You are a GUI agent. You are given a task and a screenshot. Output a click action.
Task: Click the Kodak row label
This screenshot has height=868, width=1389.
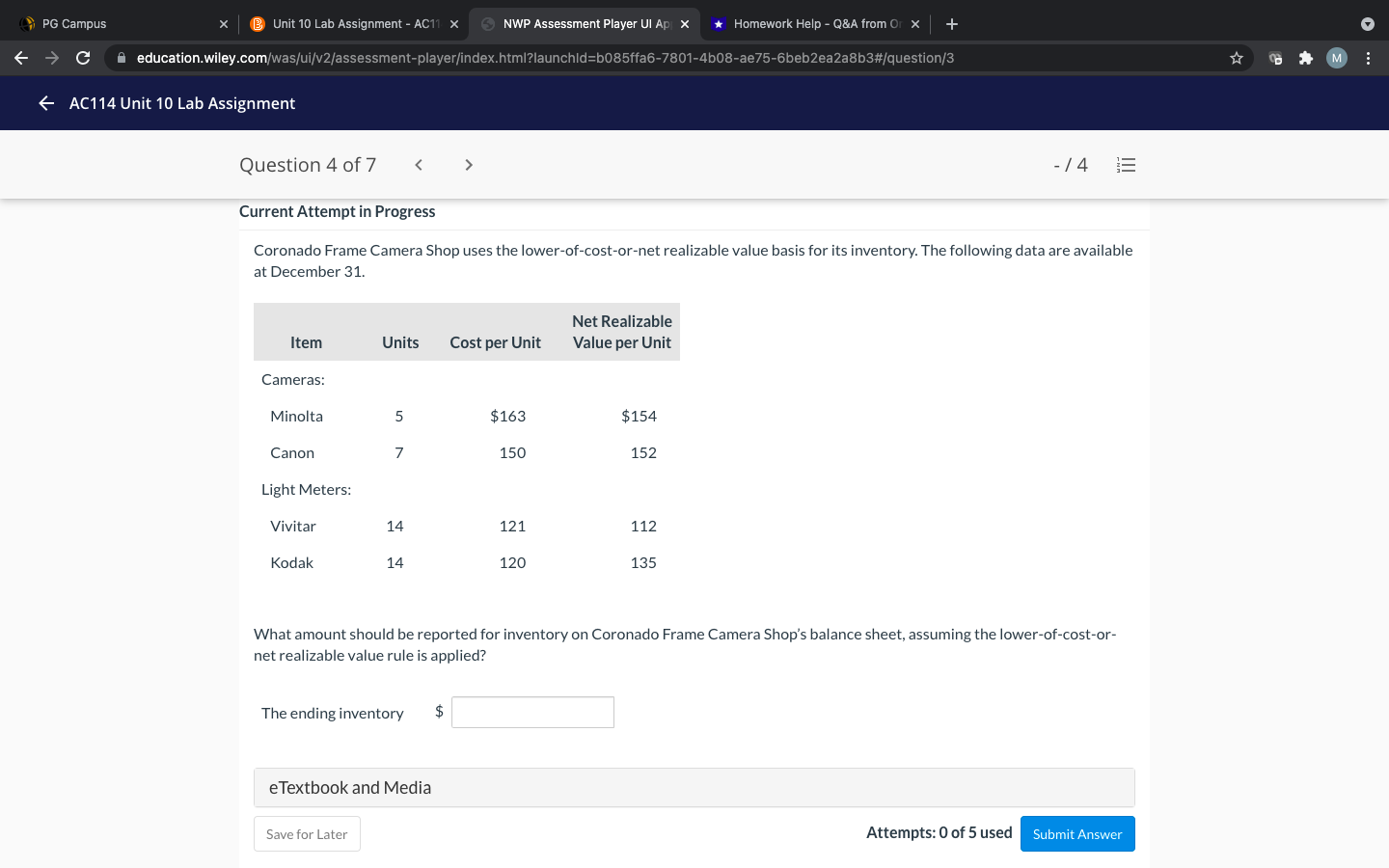[292, 562]
